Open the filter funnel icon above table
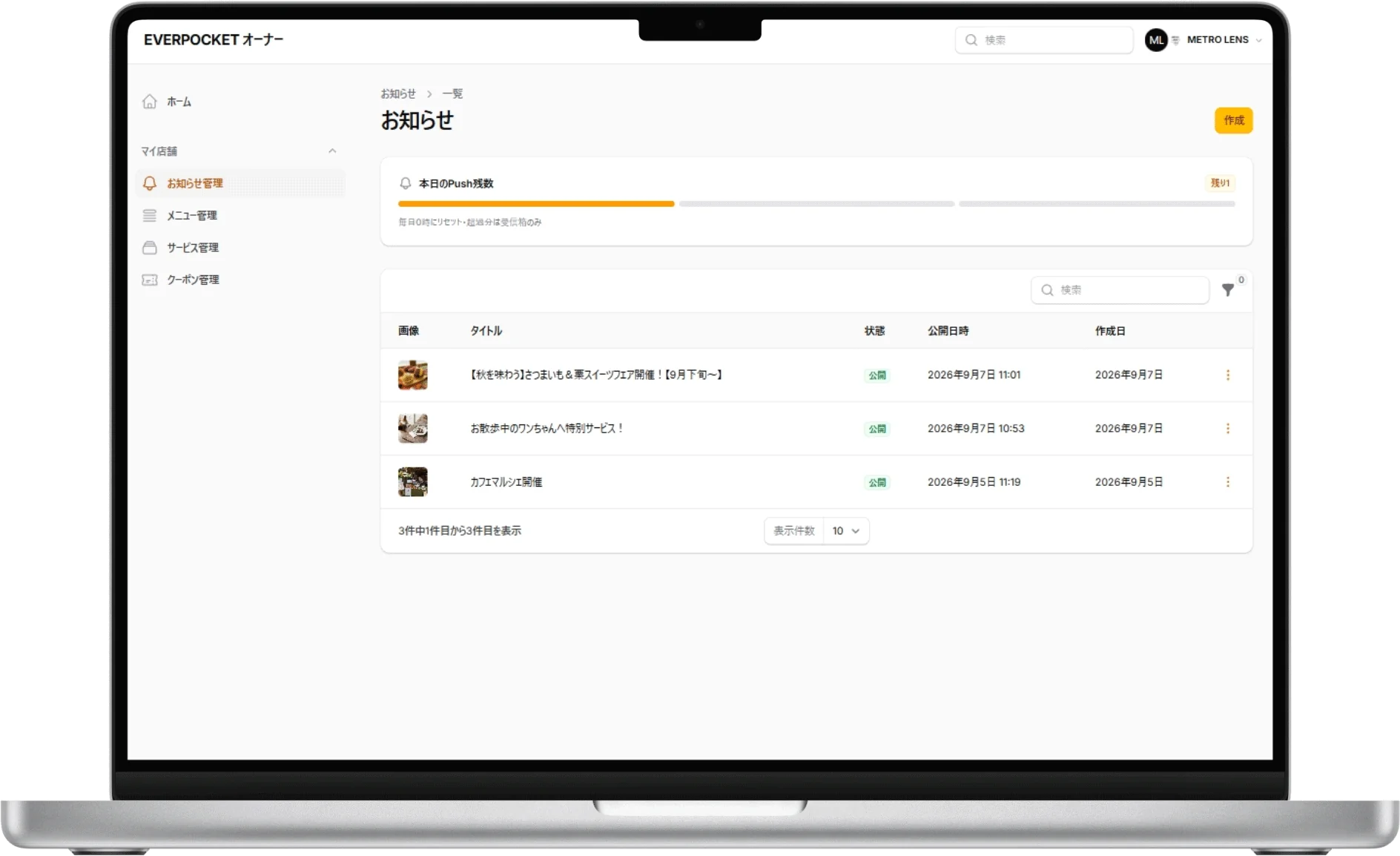1400x856 pixels. (1228, 290)
